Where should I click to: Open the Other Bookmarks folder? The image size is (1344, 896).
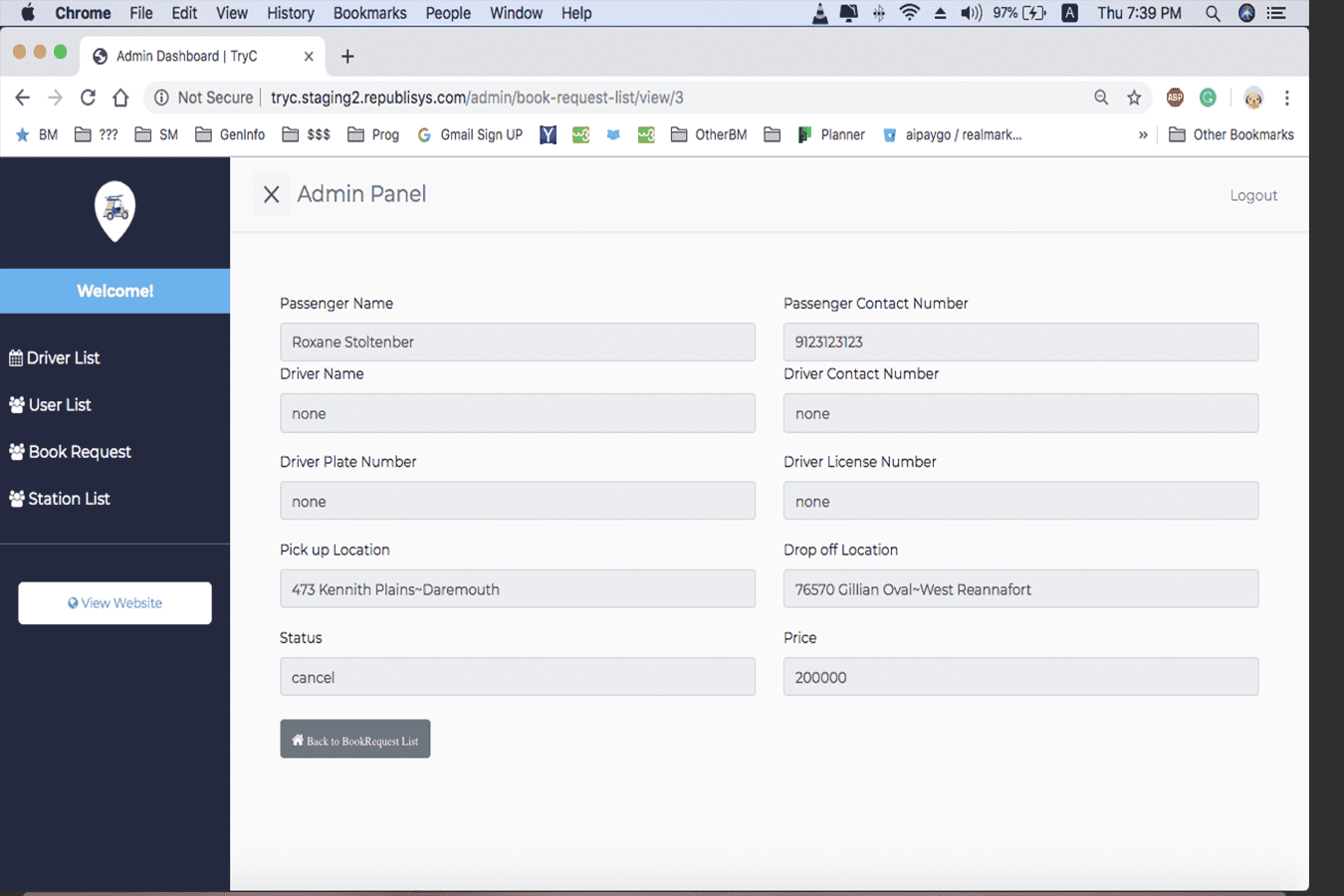[1232, 134]
